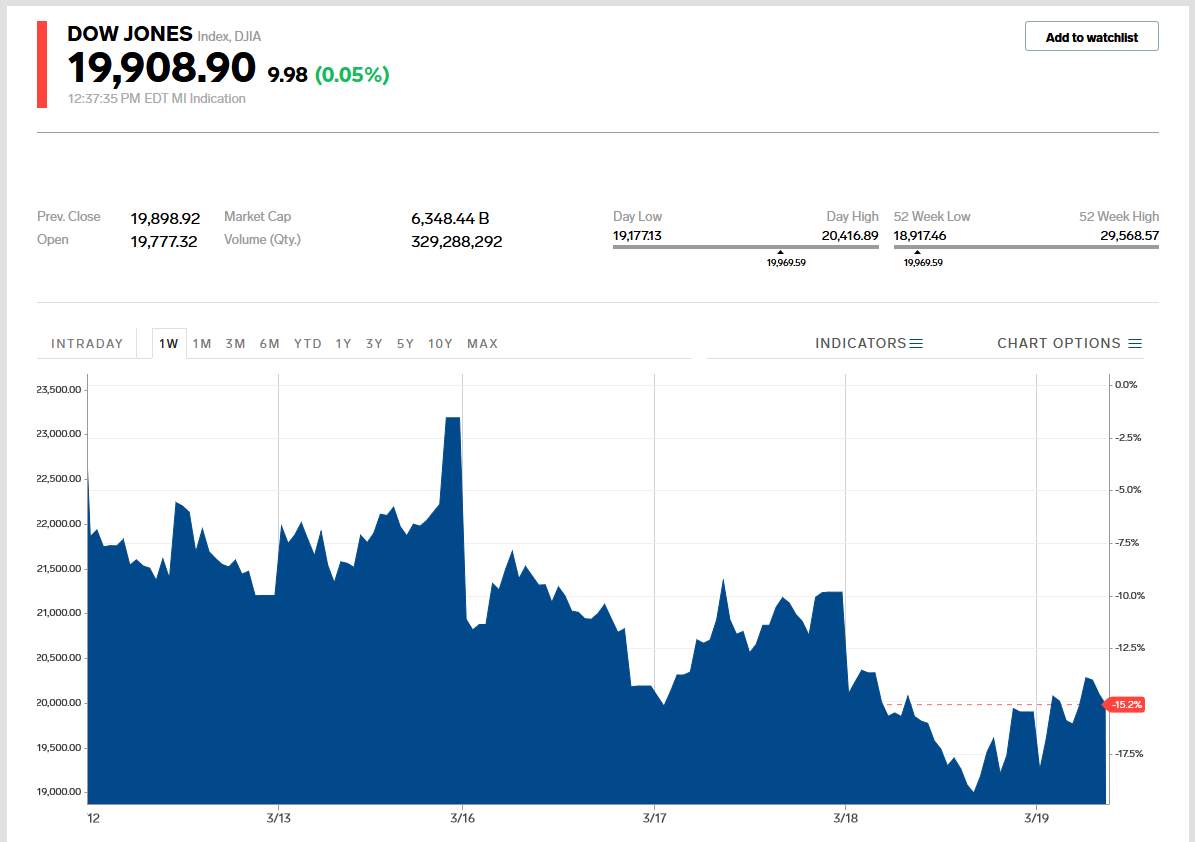
Task: Click the 52 Week range triangle marker
Action: click(917, 252)
